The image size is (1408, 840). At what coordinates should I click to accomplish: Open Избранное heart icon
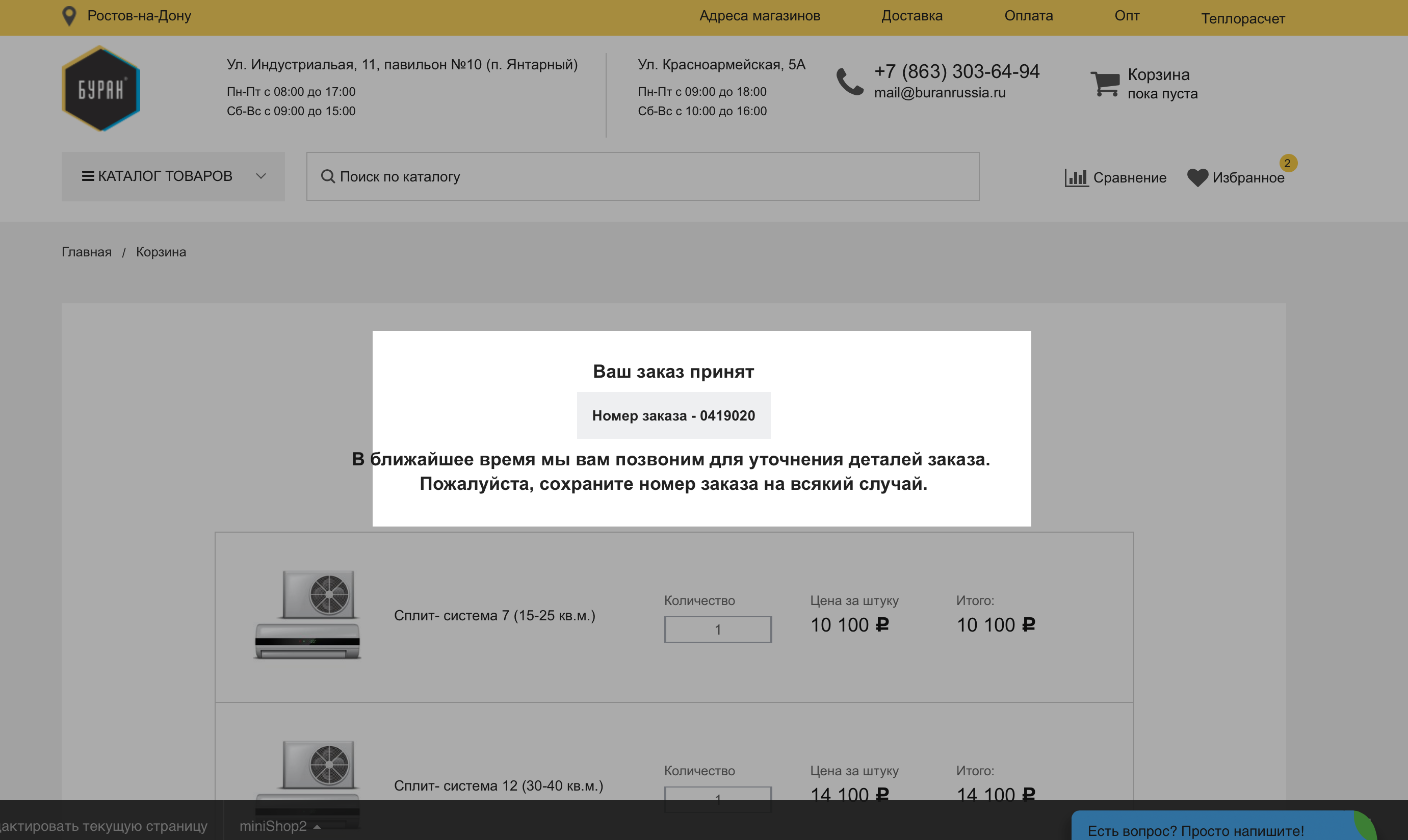[x=1197, y=178]
